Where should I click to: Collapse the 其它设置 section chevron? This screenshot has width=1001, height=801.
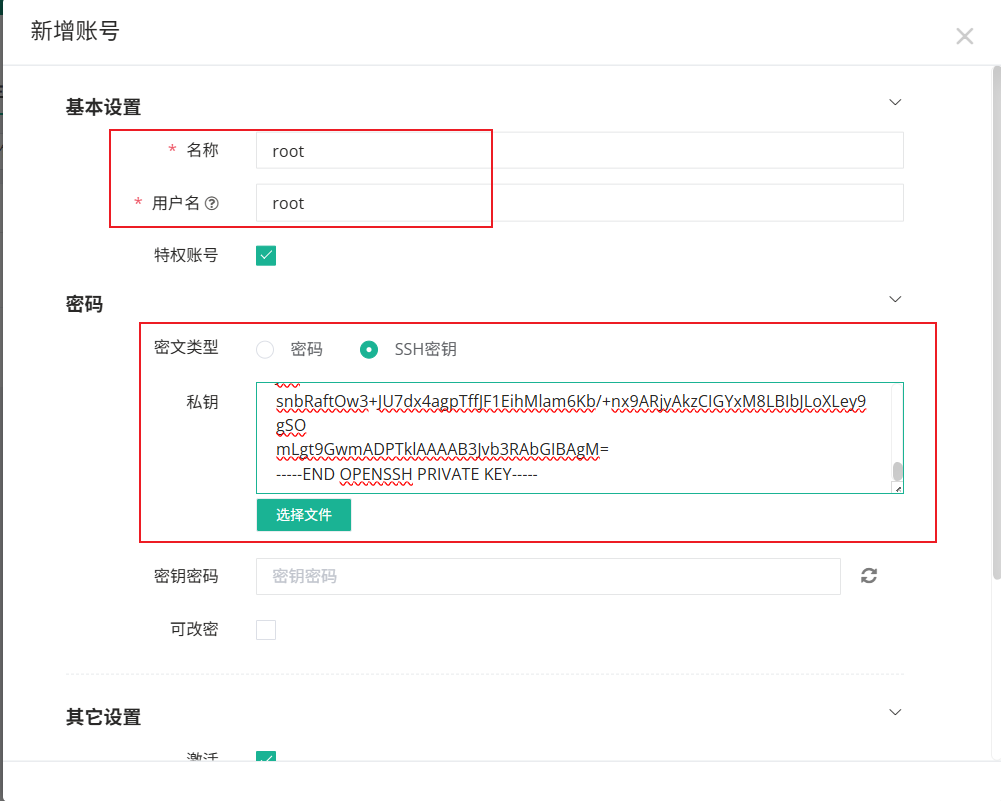click(x=895, y=712)
